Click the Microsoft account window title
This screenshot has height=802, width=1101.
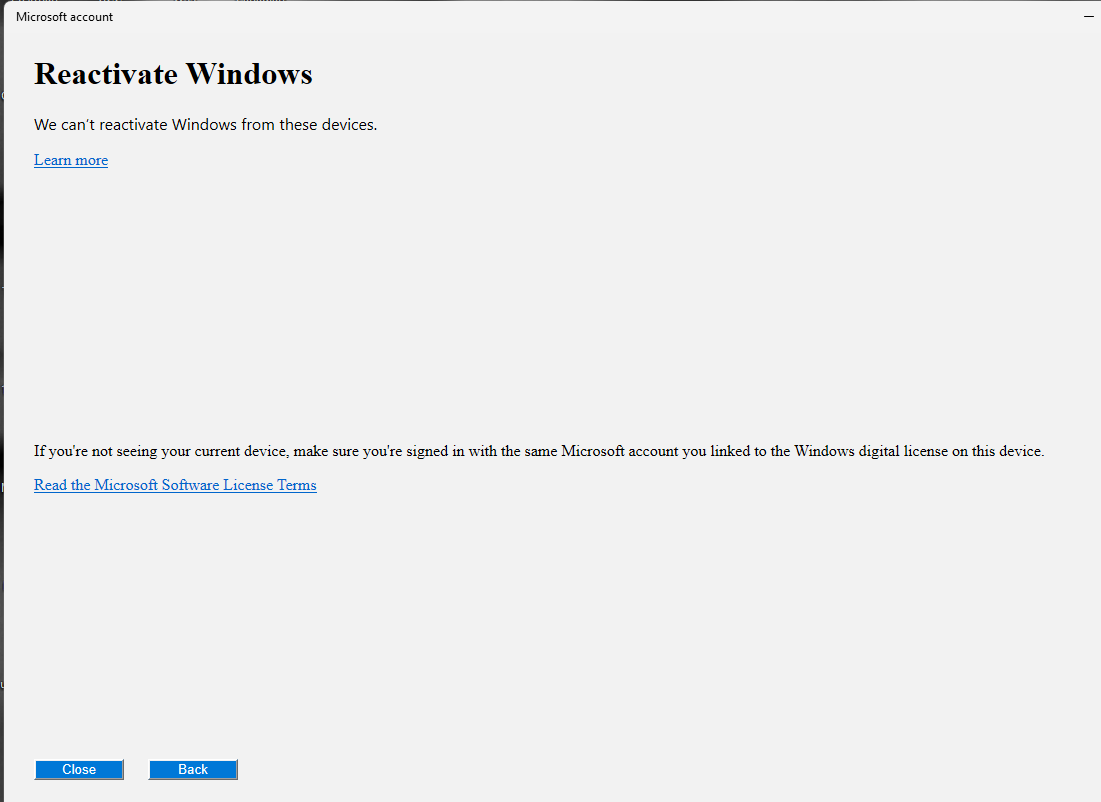[64, 17]
